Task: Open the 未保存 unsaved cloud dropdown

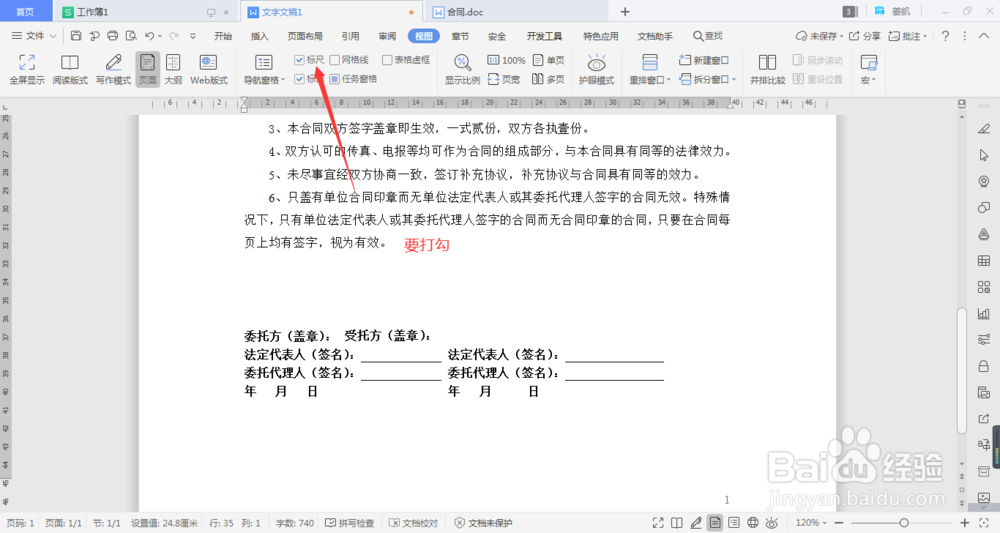Action: point(820,36)
